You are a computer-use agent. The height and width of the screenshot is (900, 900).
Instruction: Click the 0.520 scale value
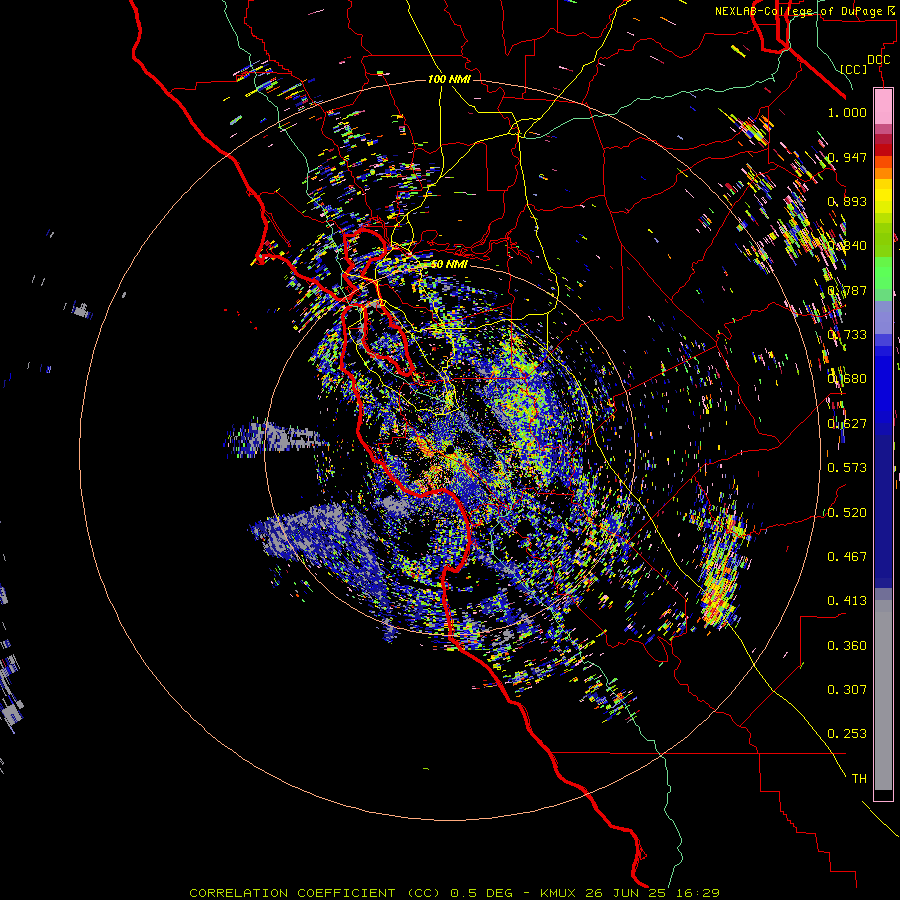click(847, 512)
